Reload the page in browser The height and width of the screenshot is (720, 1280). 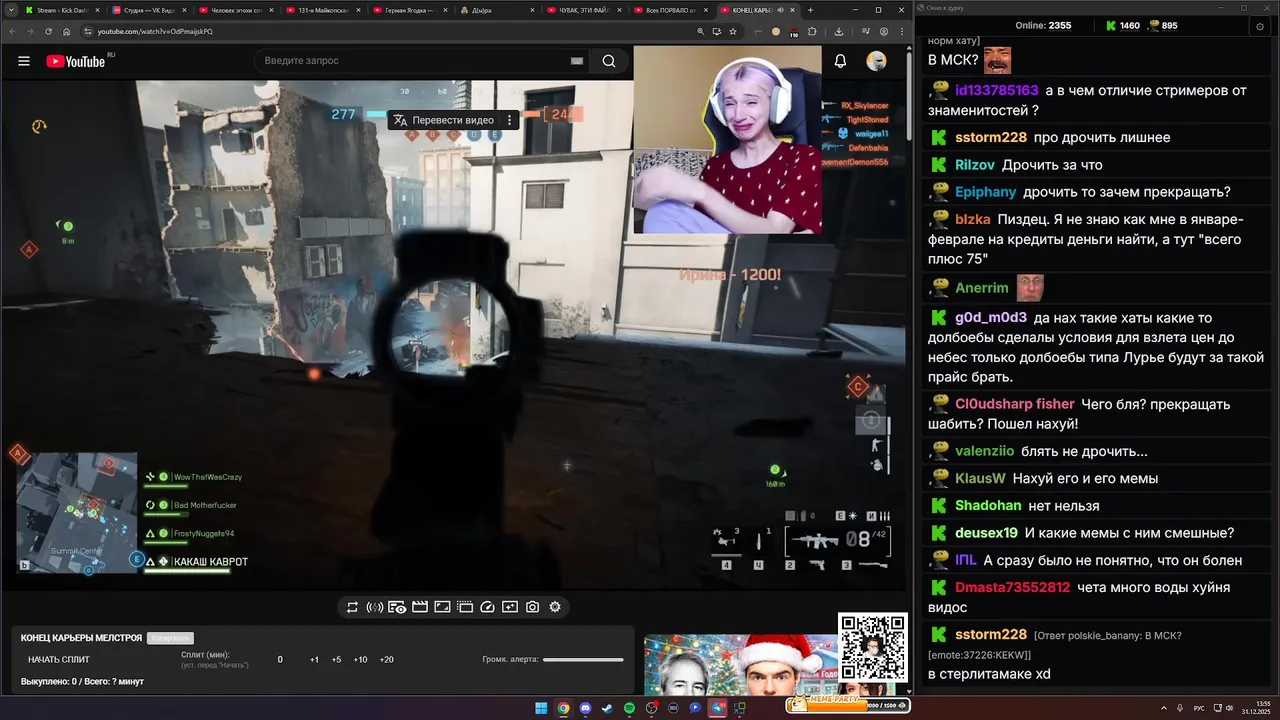49,31
